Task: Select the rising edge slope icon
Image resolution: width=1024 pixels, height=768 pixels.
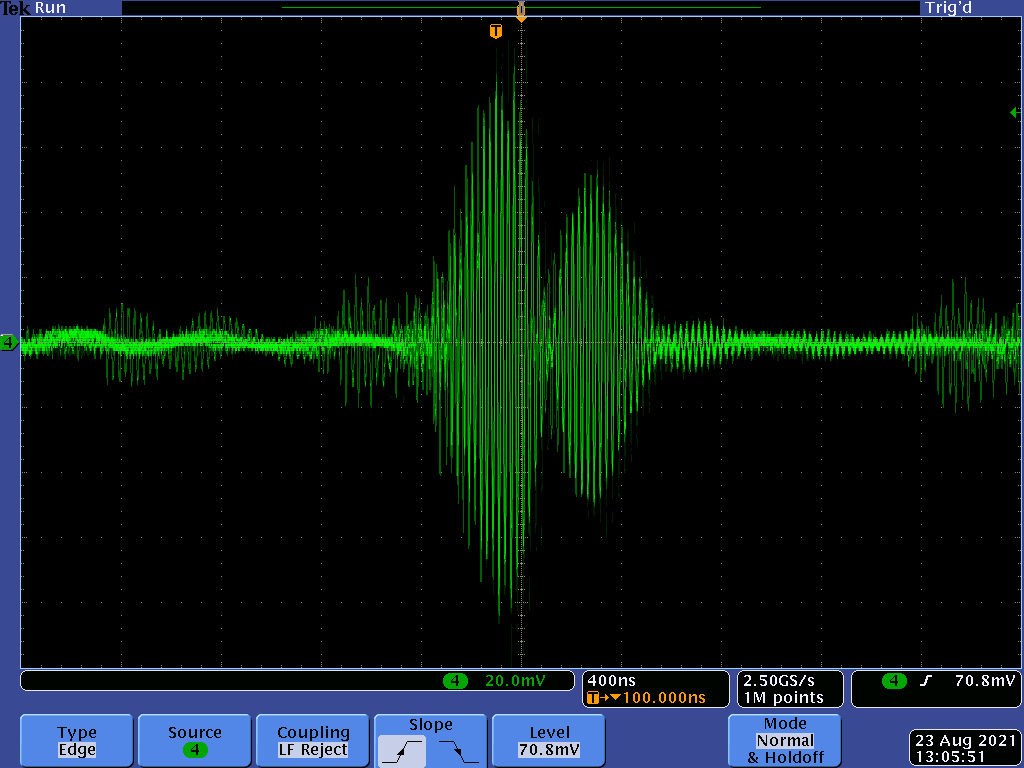Action: [x=403, y=750]
